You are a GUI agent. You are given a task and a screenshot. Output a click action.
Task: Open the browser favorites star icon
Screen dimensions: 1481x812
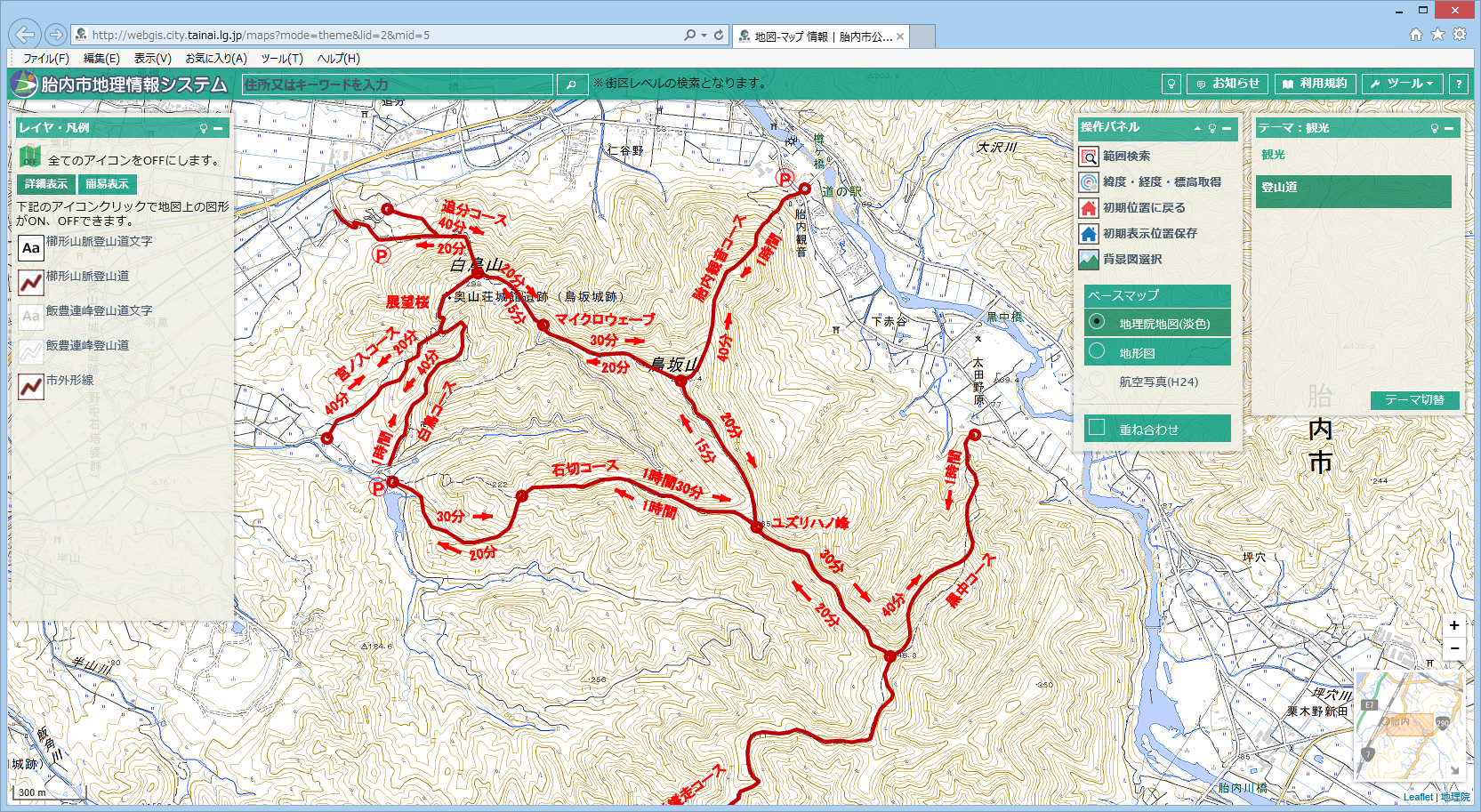[x=1437, y=35]
